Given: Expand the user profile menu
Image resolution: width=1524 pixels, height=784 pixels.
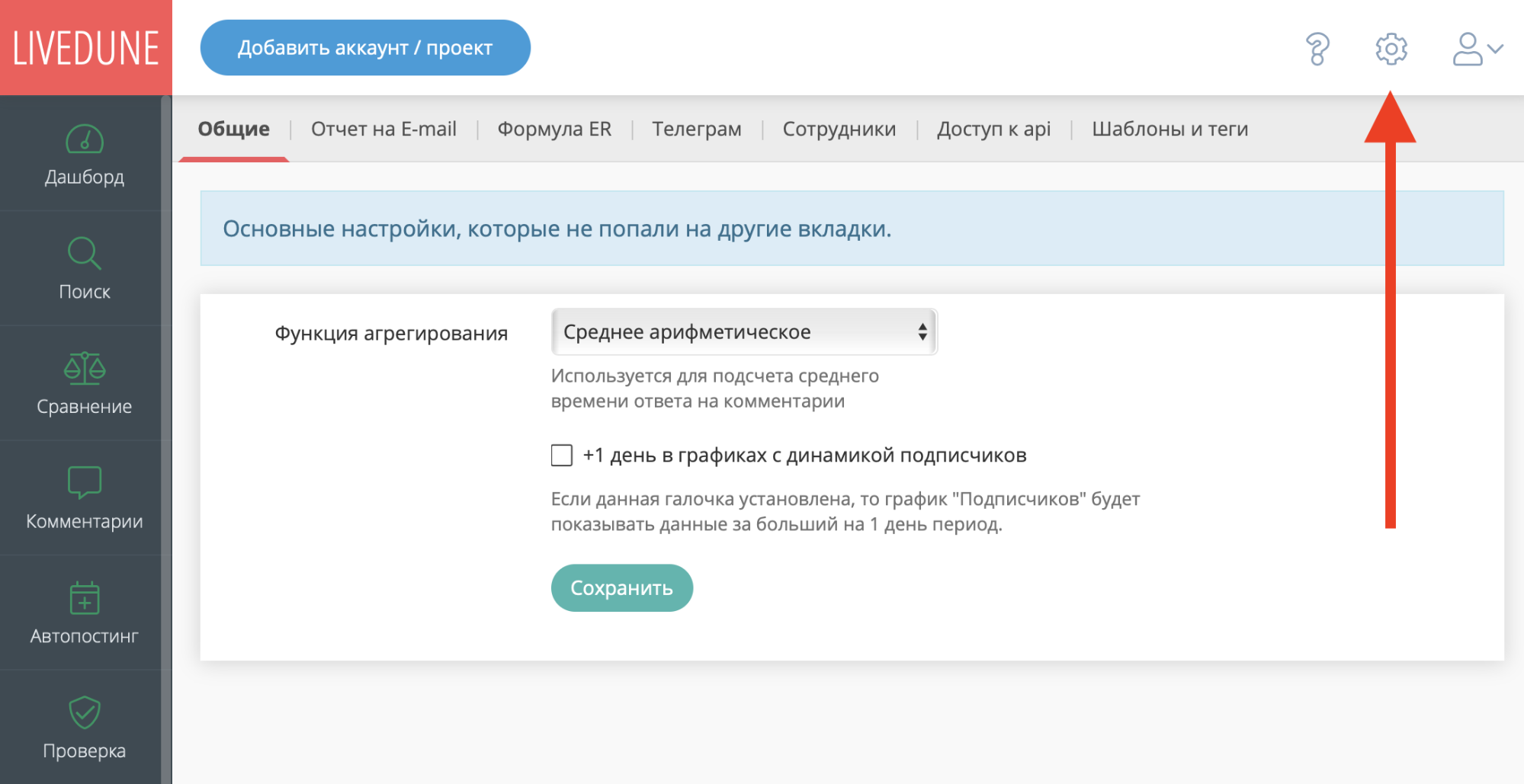Looking at the screenshot, I should click(1477, 49).
